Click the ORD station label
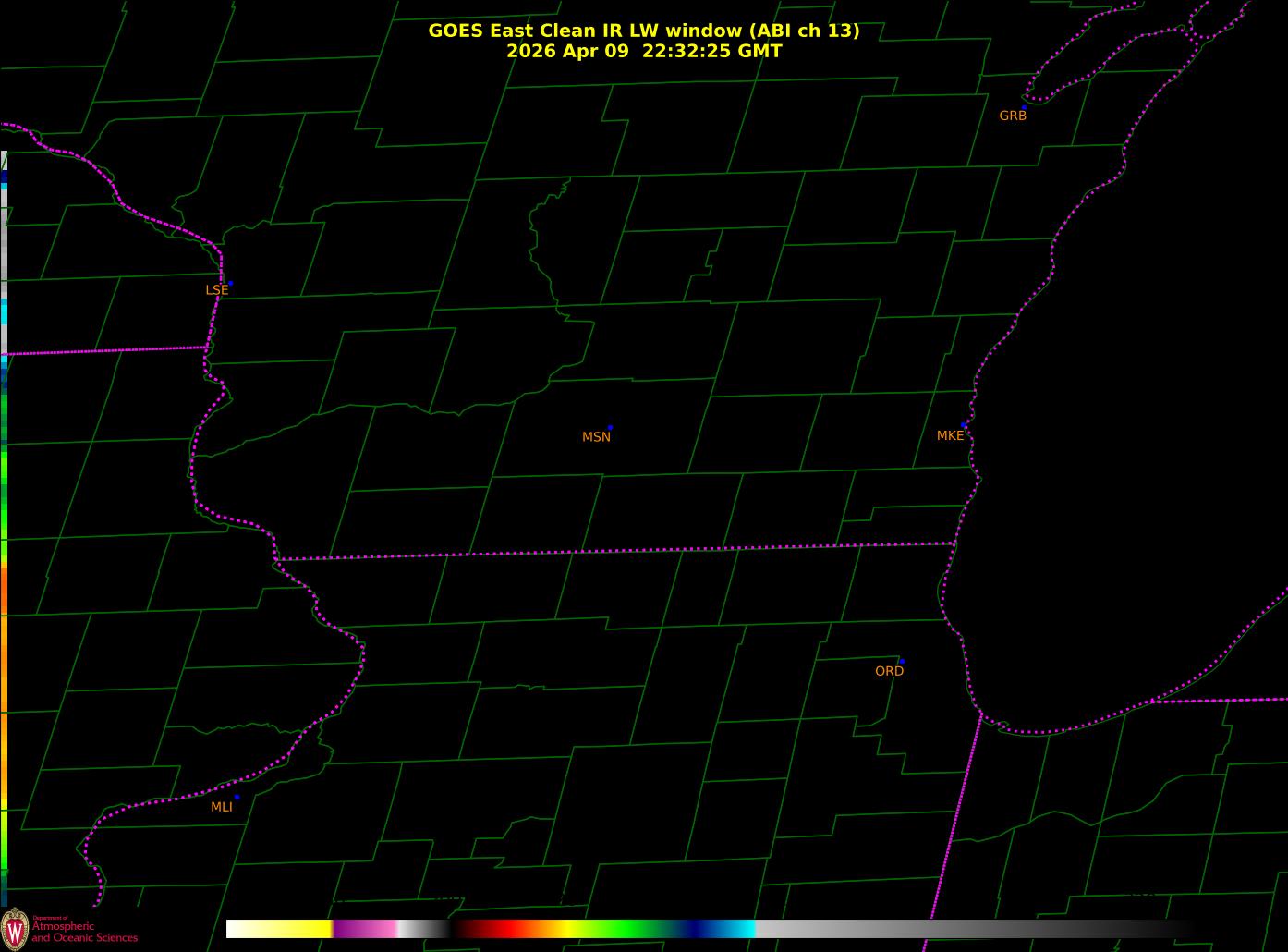 (x=889, y=671)
